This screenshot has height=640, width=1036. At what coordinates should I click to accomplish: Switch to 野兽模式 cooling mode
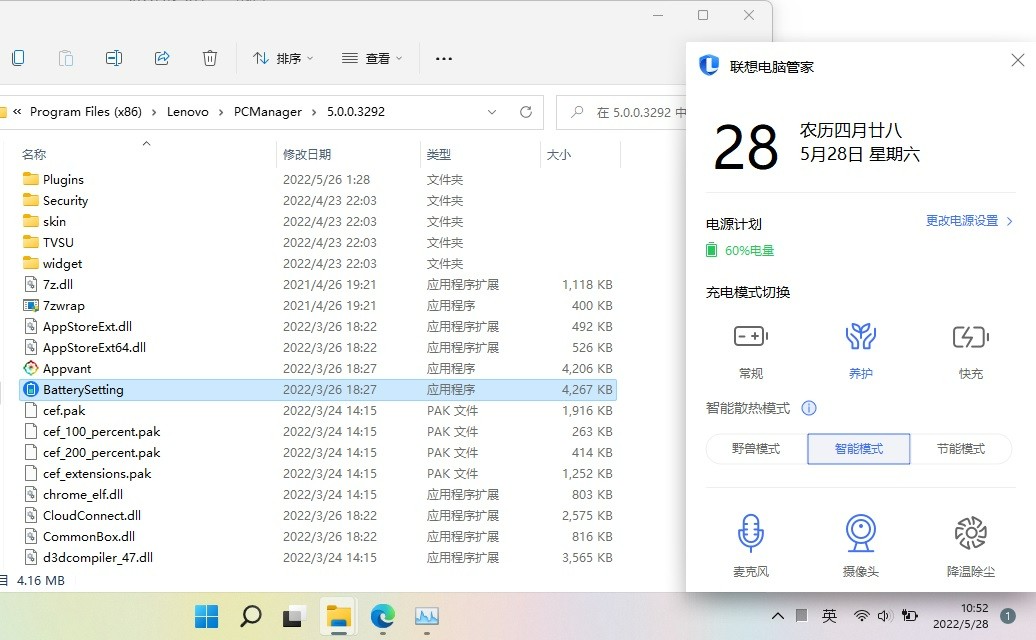pos(757,449)
